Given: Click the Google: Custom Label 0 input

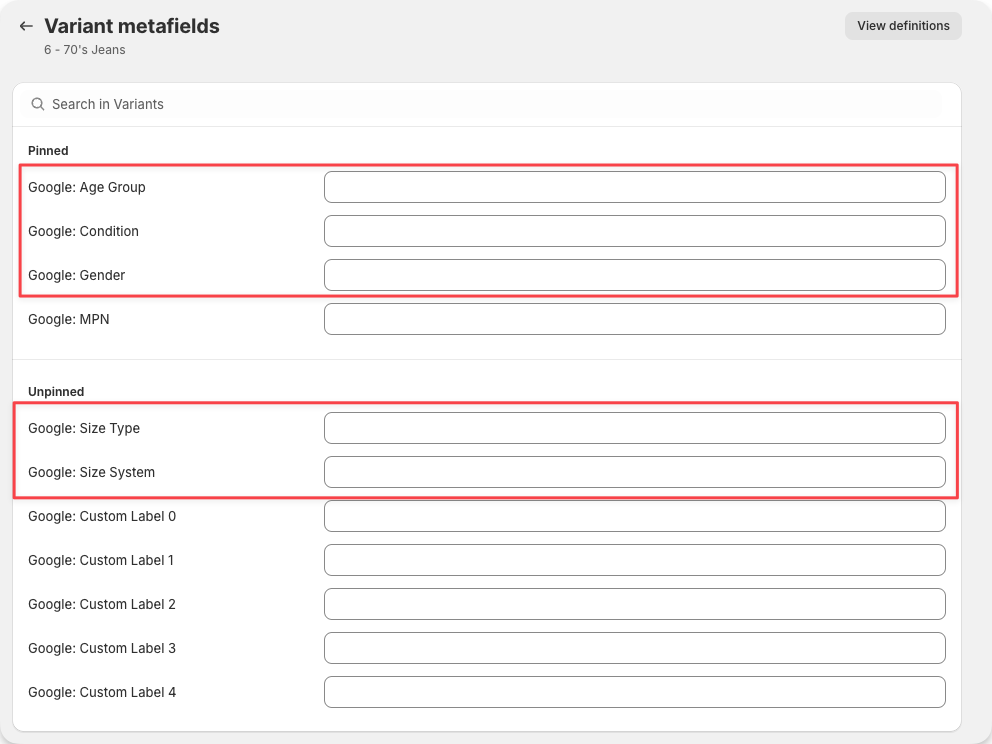Looking at the screenshot, I should tap(634, 516).
